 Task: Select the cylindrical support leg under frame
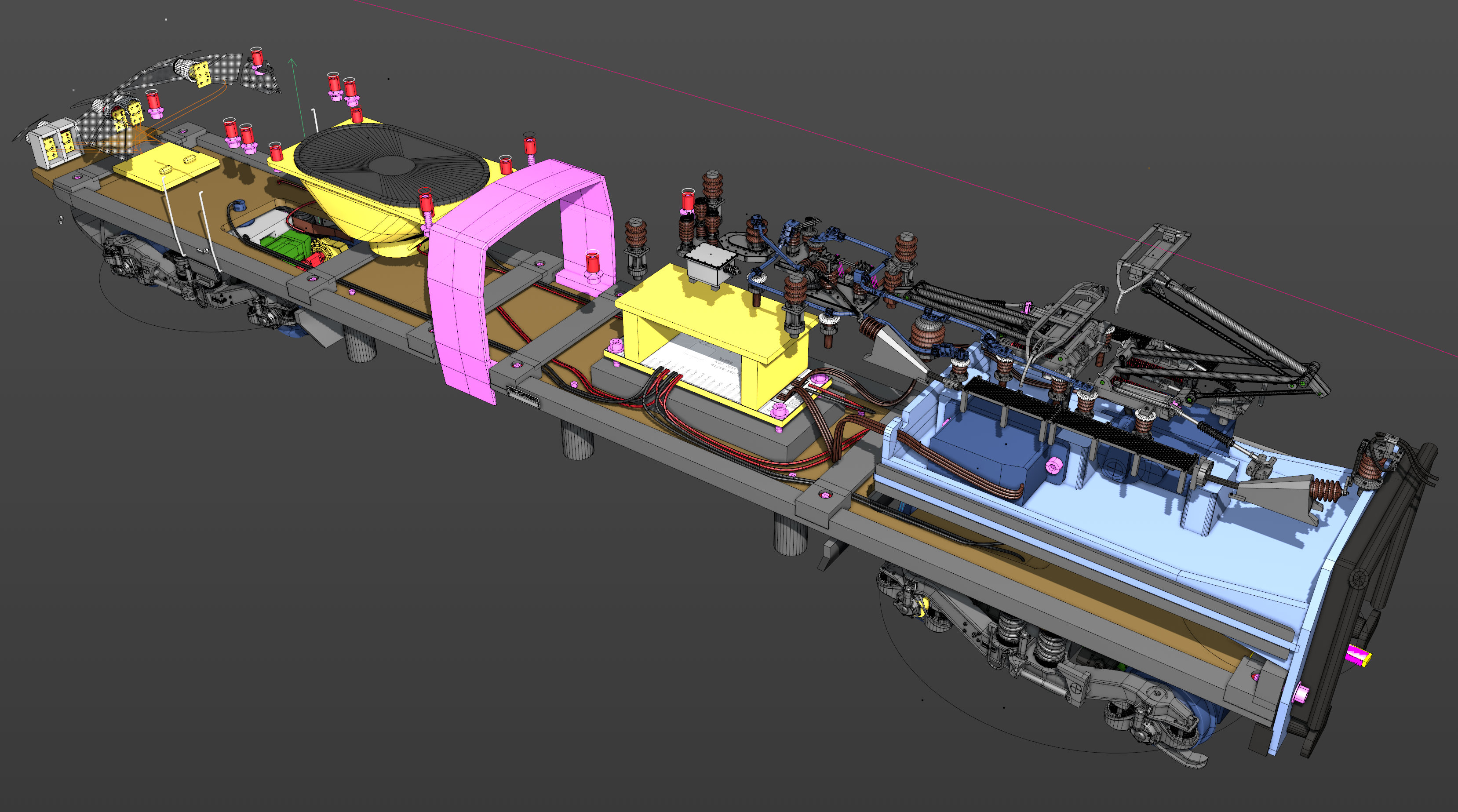click(x=577, y=440)
